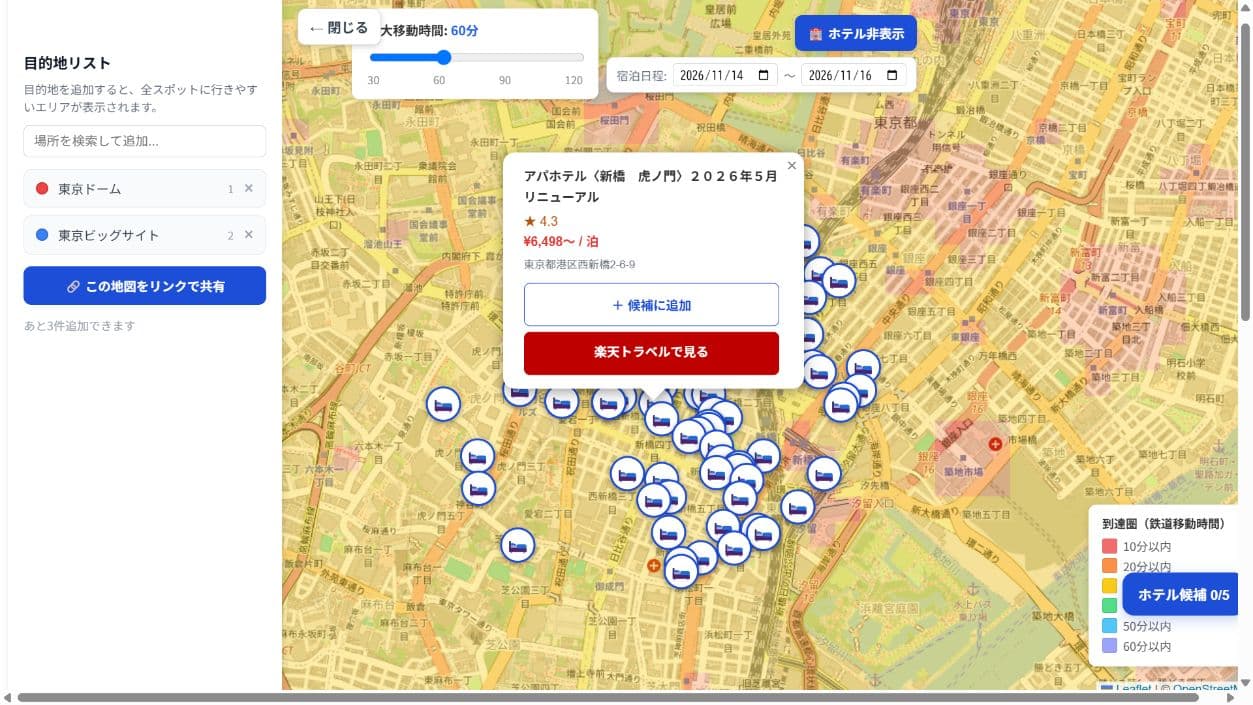
Task: Click the 90 mark on the travel-time slider
Action: [505, 80]
